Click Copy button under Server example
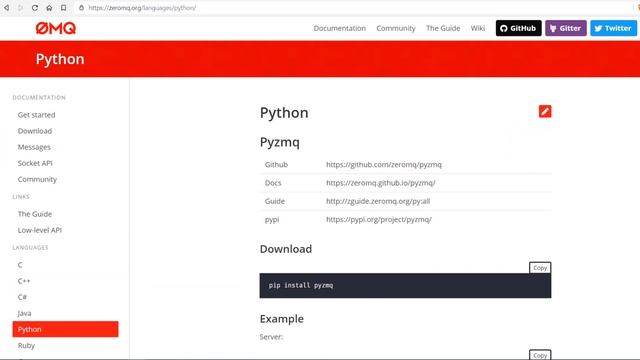Screen dimensions: 640x360 (540, 355)
